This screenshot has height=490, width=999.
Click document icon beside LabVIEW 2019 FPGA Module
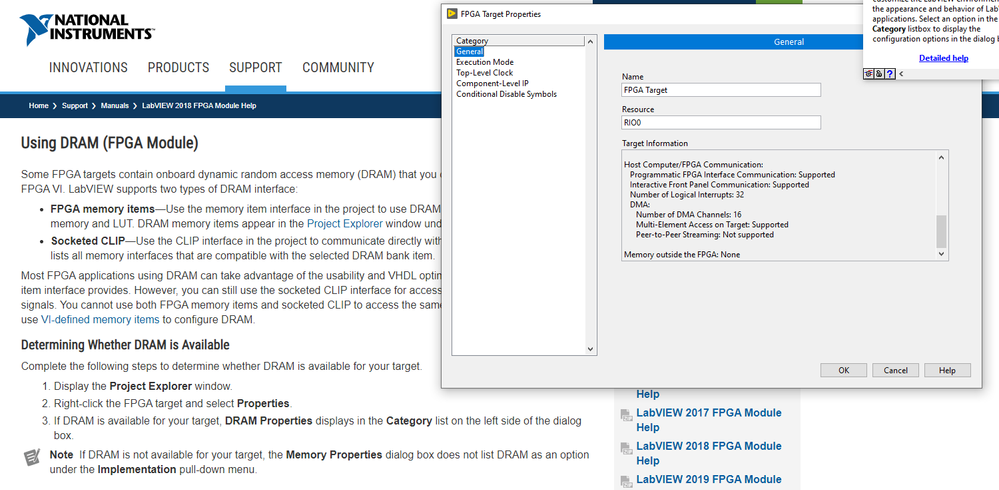click(x=626, y=481)
